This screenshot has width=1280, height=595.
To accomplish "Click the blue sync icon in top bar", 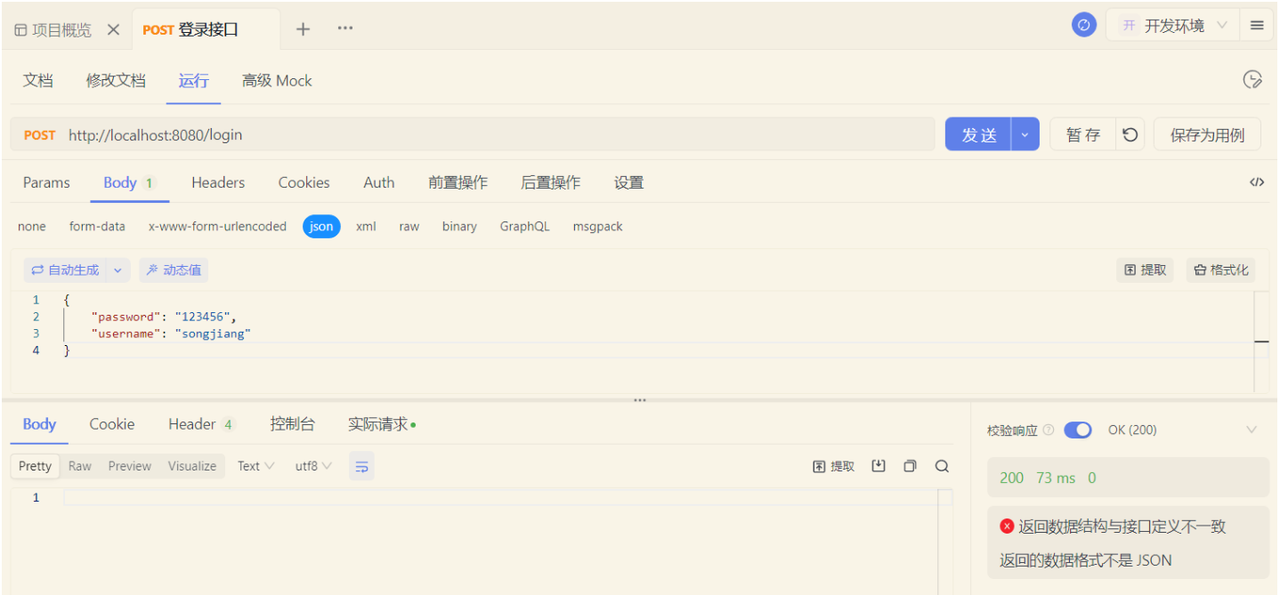I will (1084, 24).
